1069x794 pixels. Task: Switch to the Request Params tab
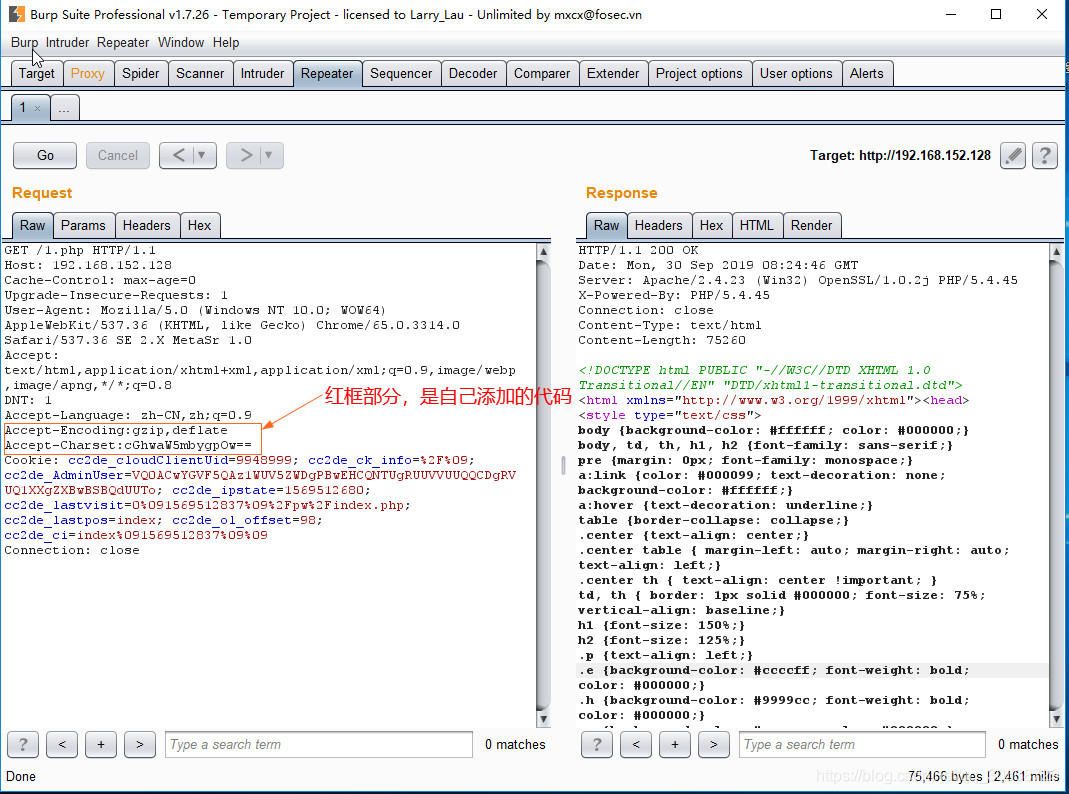pyautogui.click(x=83, y=226)
